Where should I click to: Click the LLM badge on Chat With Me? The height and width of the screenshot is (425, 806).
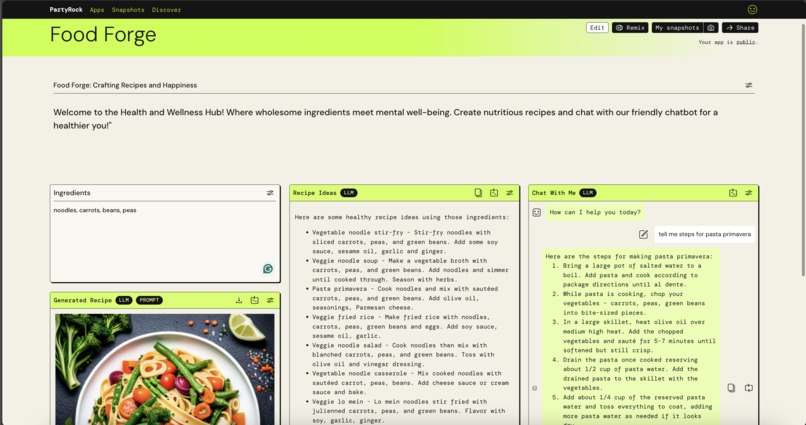click(x=588, y=193)
